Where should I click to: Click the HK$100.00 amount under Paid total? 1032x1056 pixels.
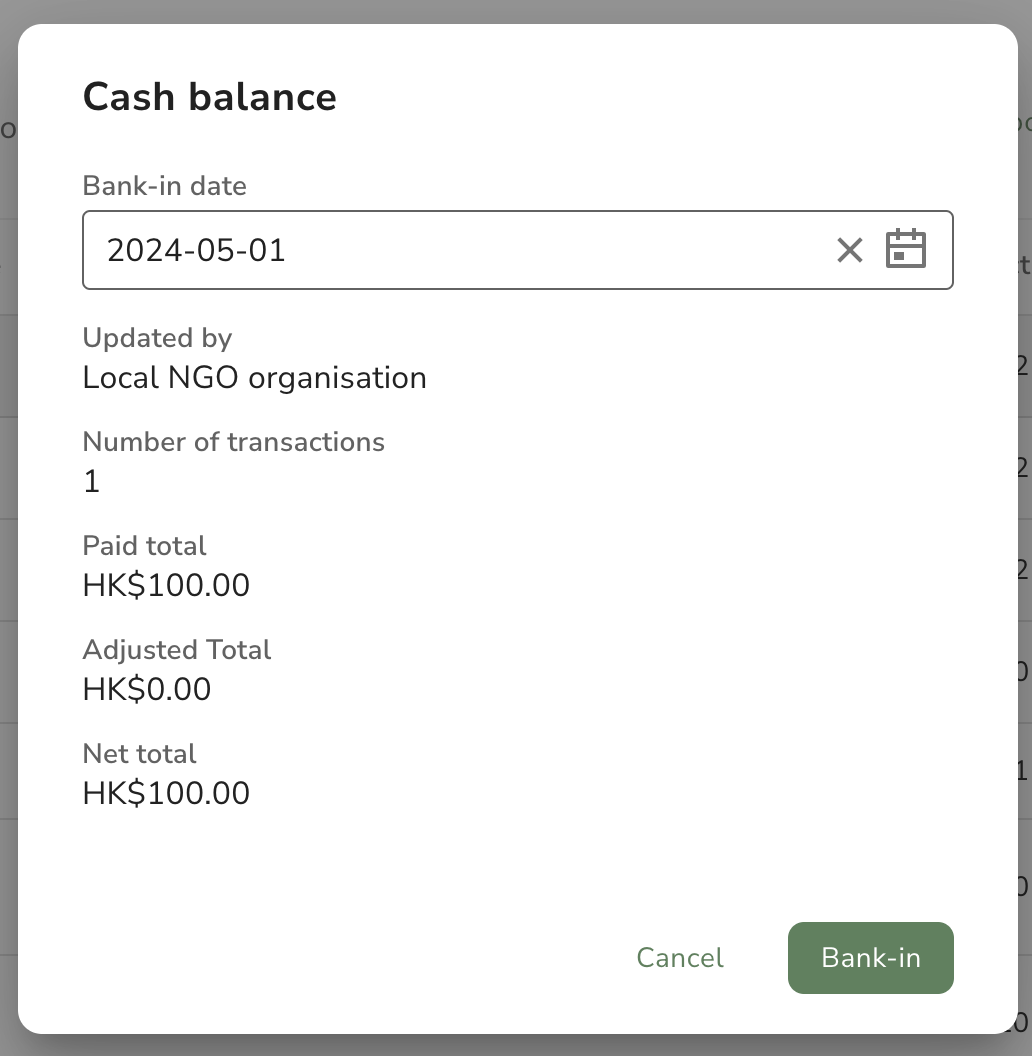click(166, 585)
